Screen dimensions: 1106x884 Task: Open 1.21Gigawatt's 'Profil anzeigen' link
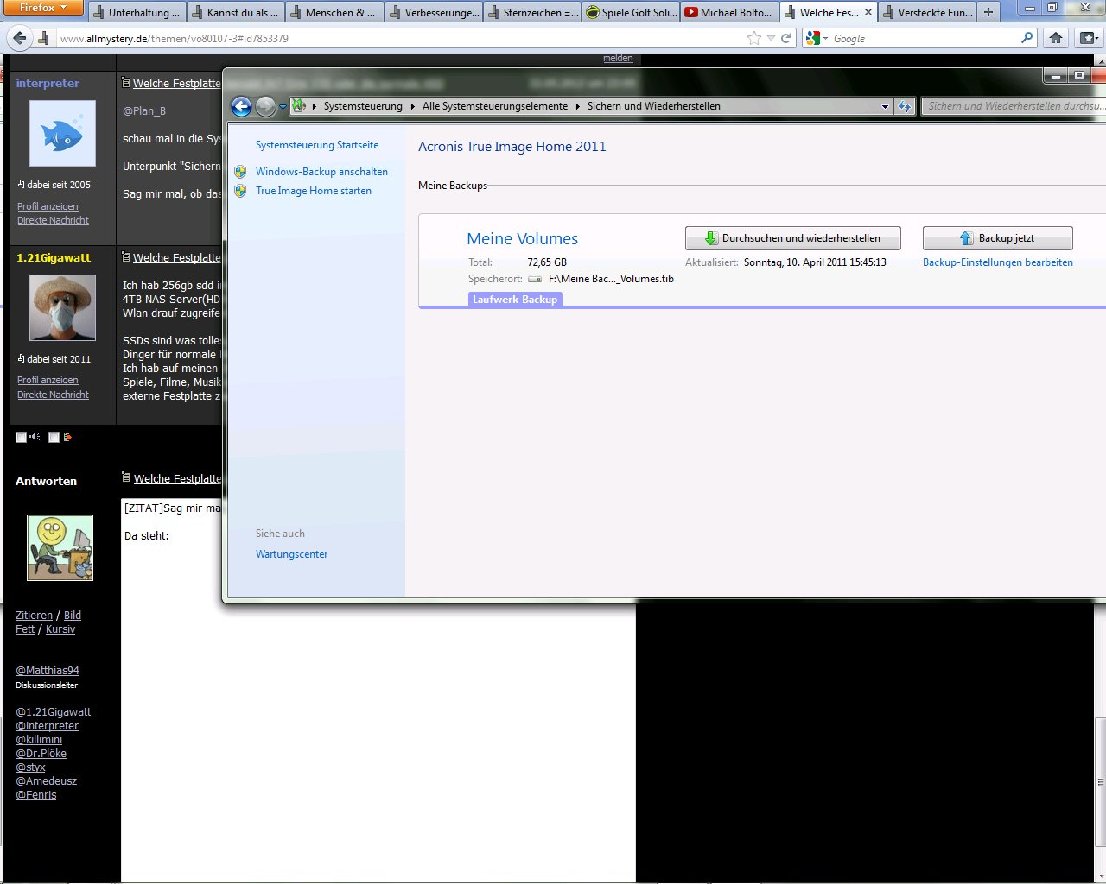[47, 380]
